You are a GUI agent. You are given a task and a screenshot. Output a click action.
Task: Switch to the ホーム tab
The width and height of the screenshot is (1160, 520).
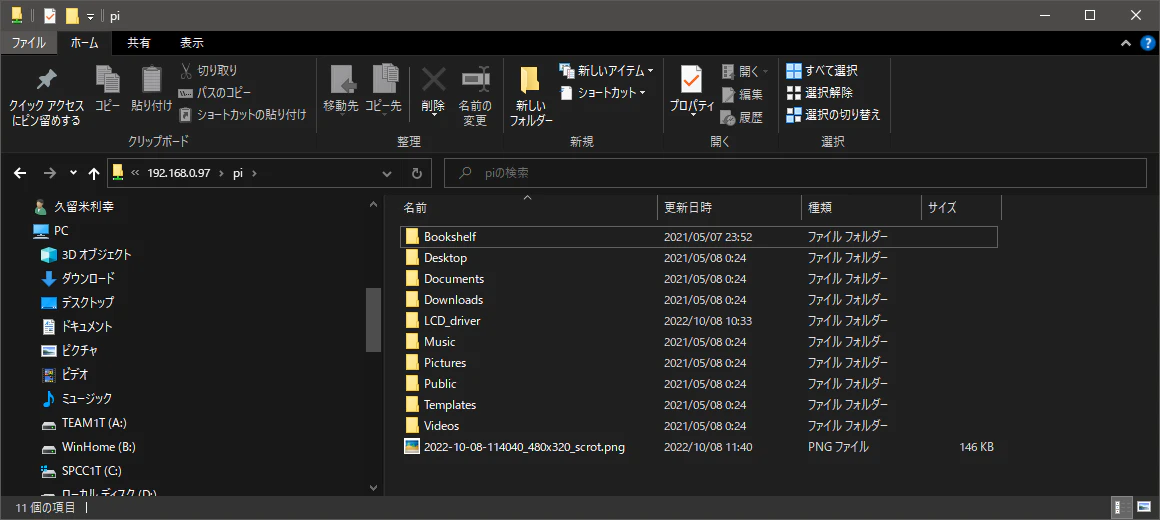pos(85,43)
